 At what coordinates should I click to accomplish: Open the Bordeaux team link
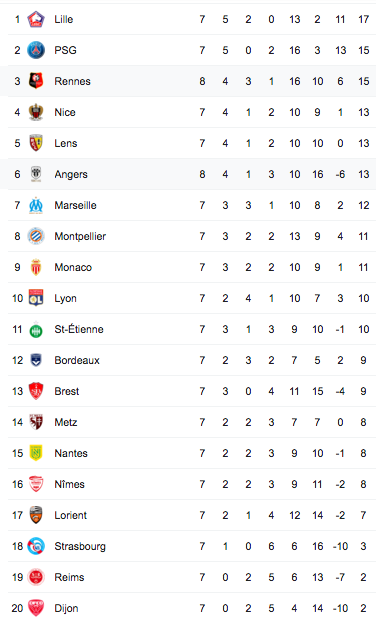[x=77, y=360]
